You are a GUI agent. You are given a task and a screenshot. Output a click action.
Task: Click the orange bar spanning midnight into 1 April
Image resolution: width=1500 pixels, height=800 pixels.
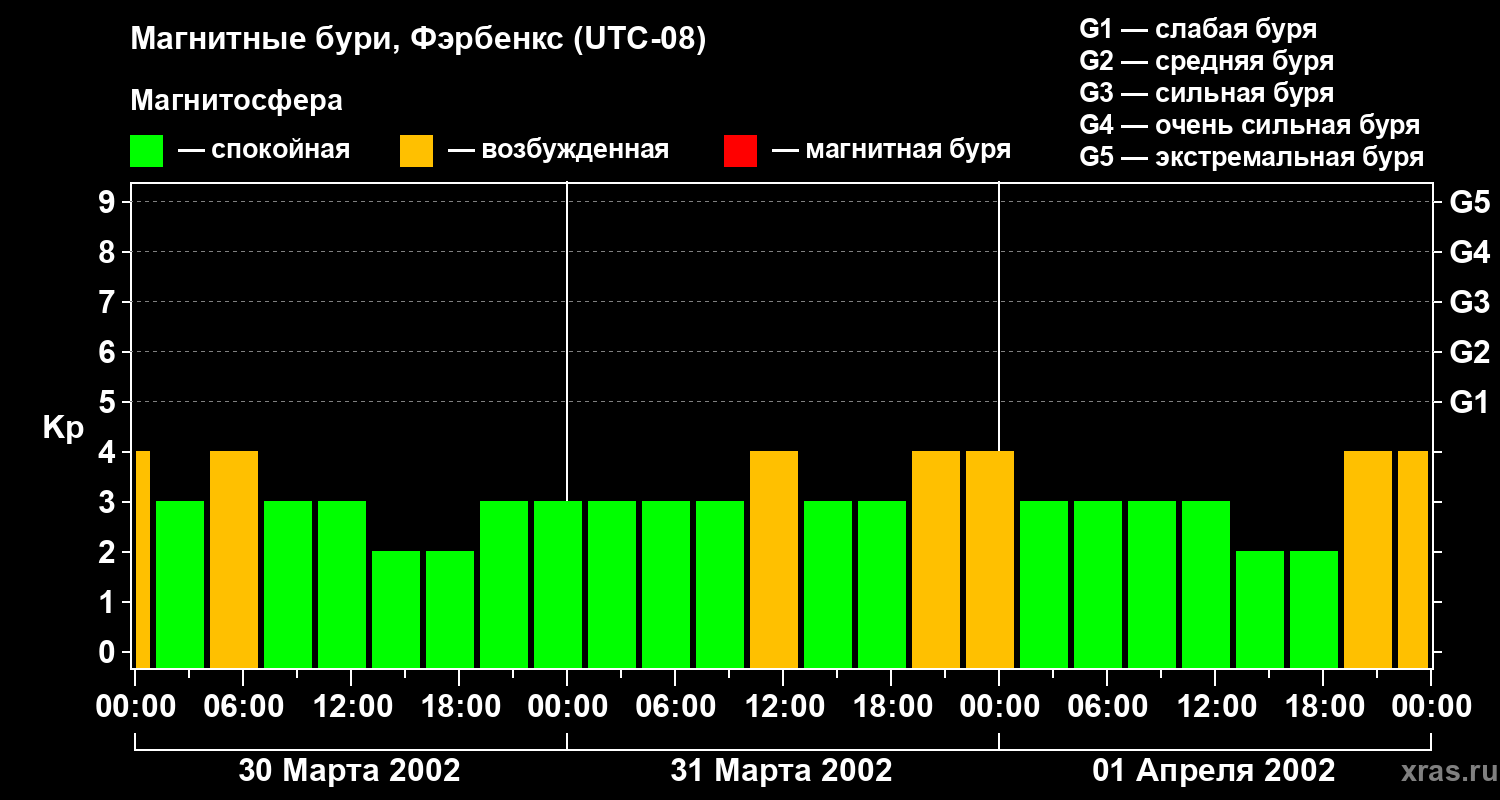[990, 559]
